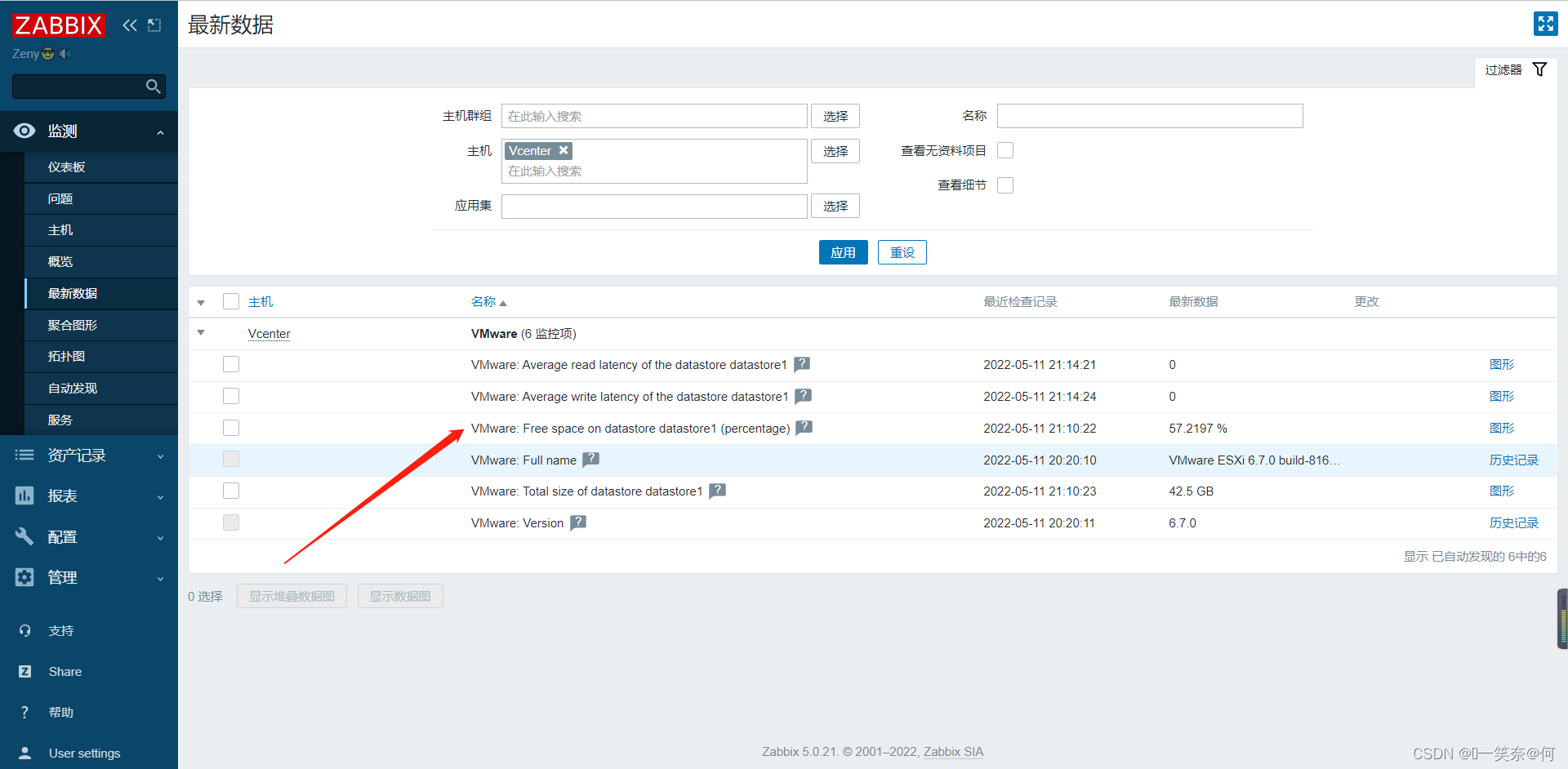The image size is (1568, 769).
Task: Click Select button for application
Action: pos(835,206)
